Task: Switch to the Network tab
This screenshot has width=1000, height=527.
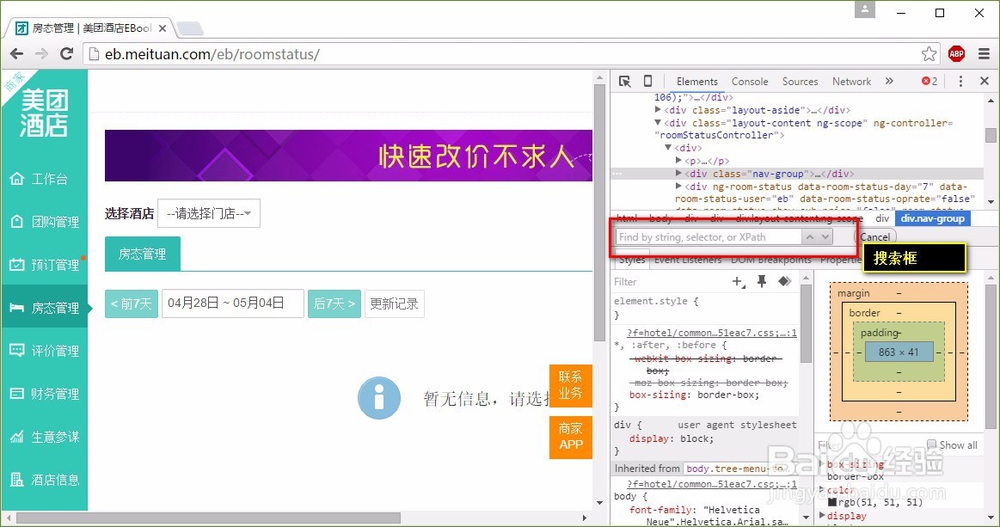Action: click(851, 82)
